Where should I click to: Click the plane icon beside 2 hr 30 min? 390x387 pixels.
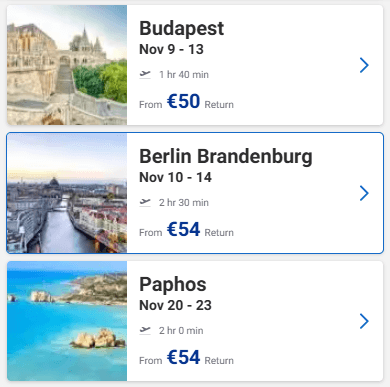point(145,202)
